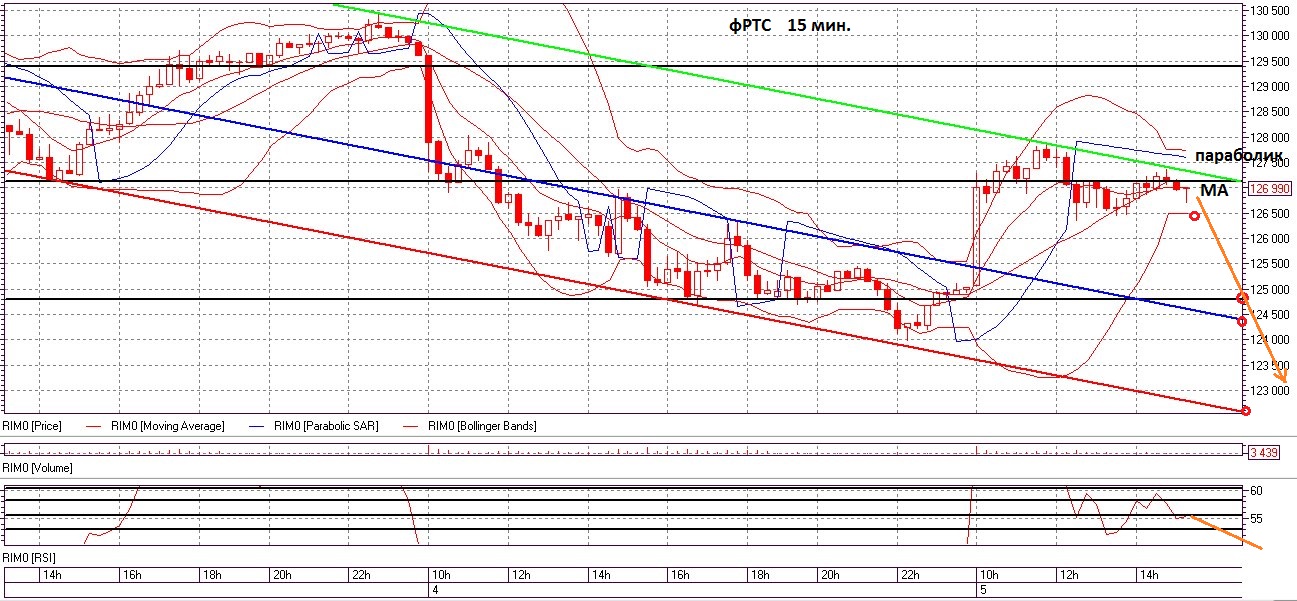This screenshot has width=1297, height=601.
Task: Click the 130 500 price axis label
Action: click(1270, 11)
